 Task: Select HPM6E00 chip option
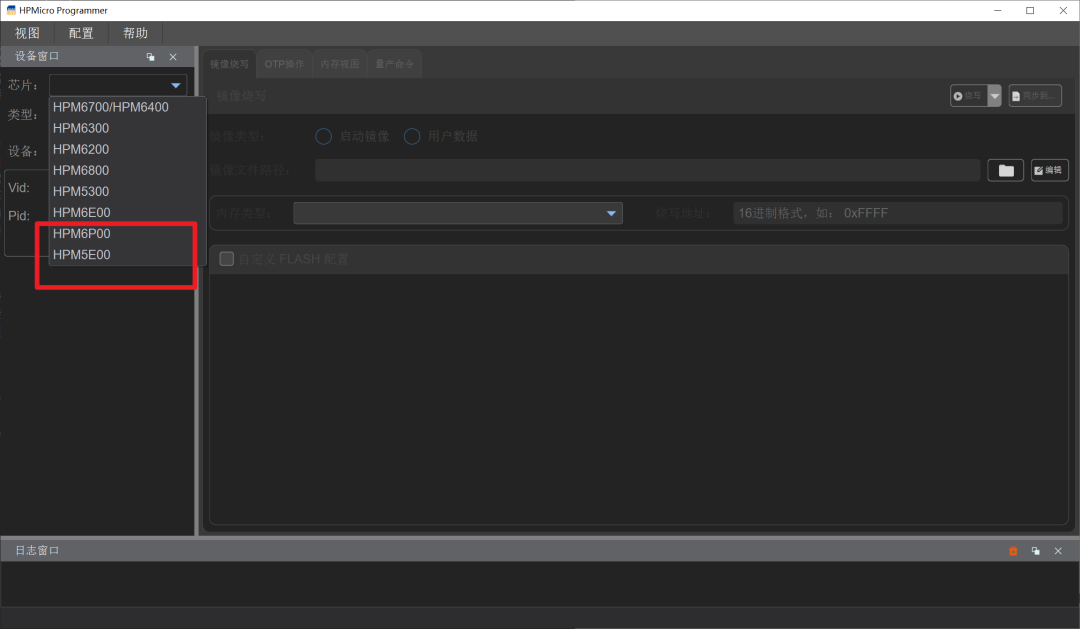[x=127, y=212]
